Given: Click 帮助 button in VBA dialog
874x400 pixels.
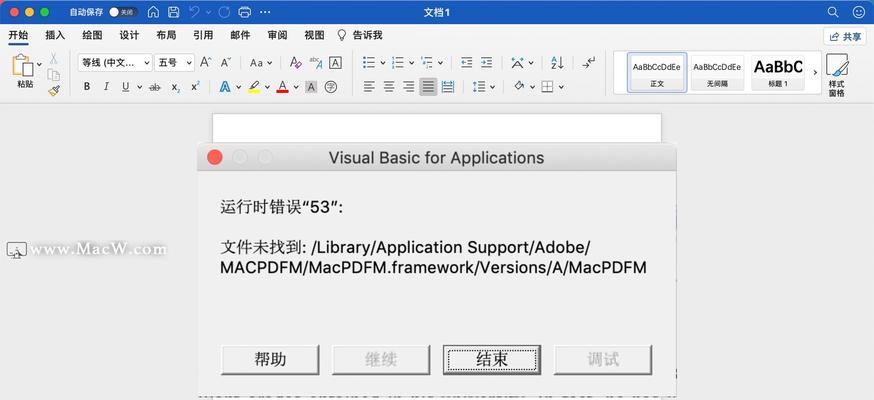Looking at the screenshot, I should tap(270, 359).
